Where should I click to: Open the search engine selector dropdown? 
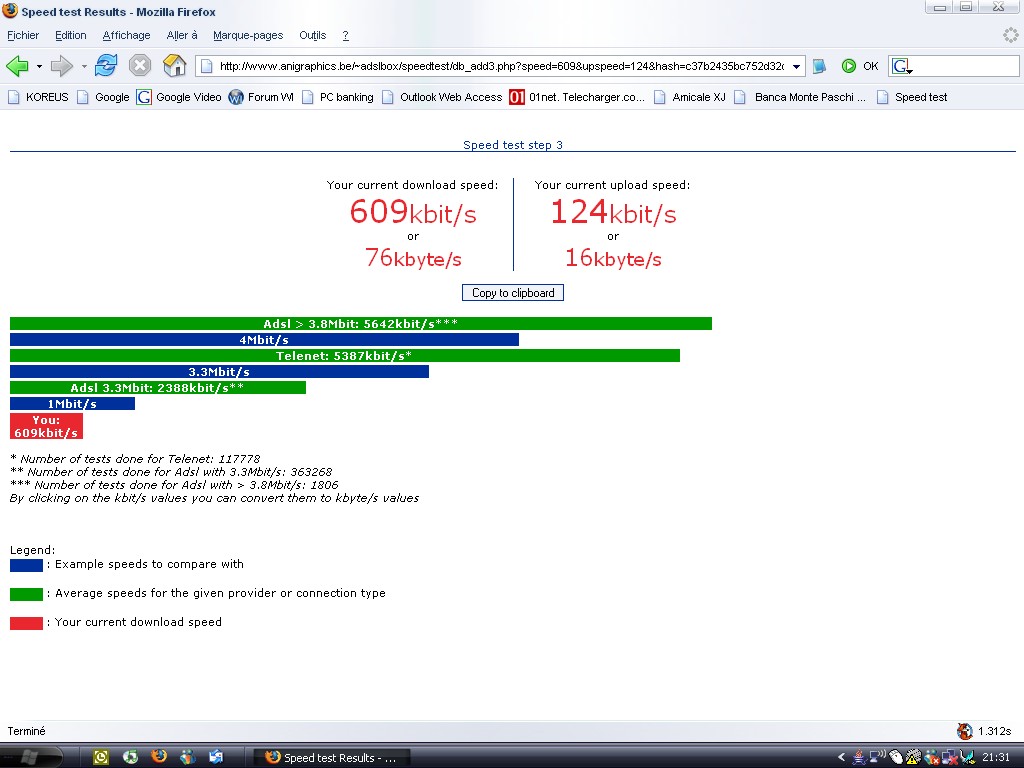[902, 67]
